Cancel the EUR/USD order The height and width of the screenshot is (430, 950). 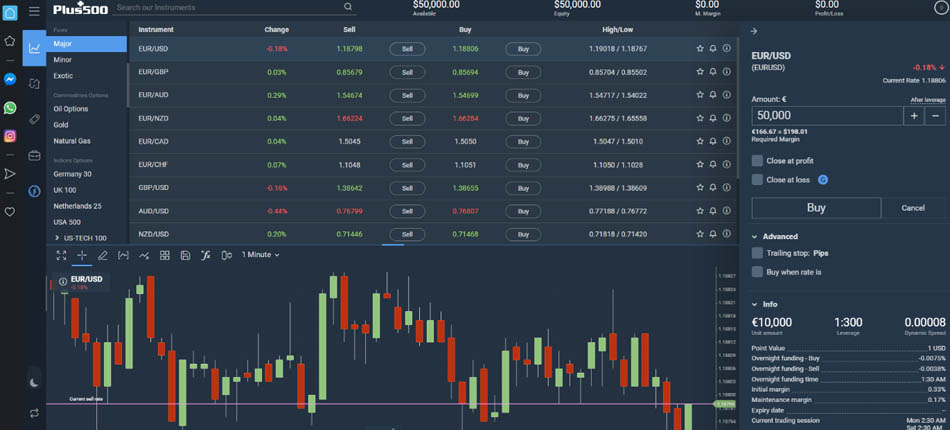[x=913, y=208]
